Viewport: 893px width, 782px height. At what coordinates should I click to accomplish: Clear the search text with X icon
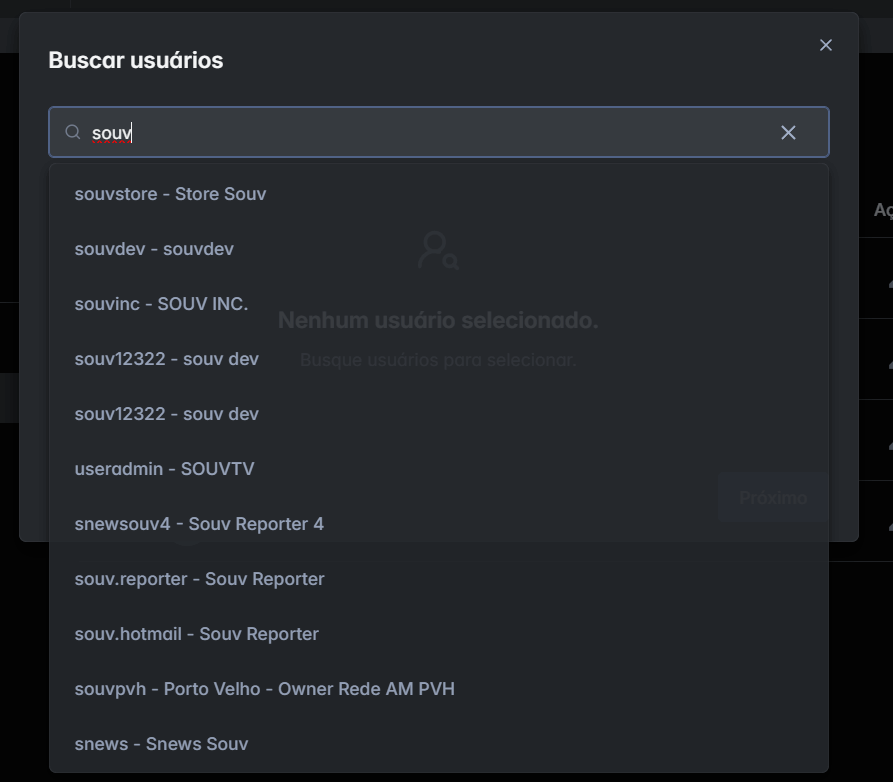(788, 133)
